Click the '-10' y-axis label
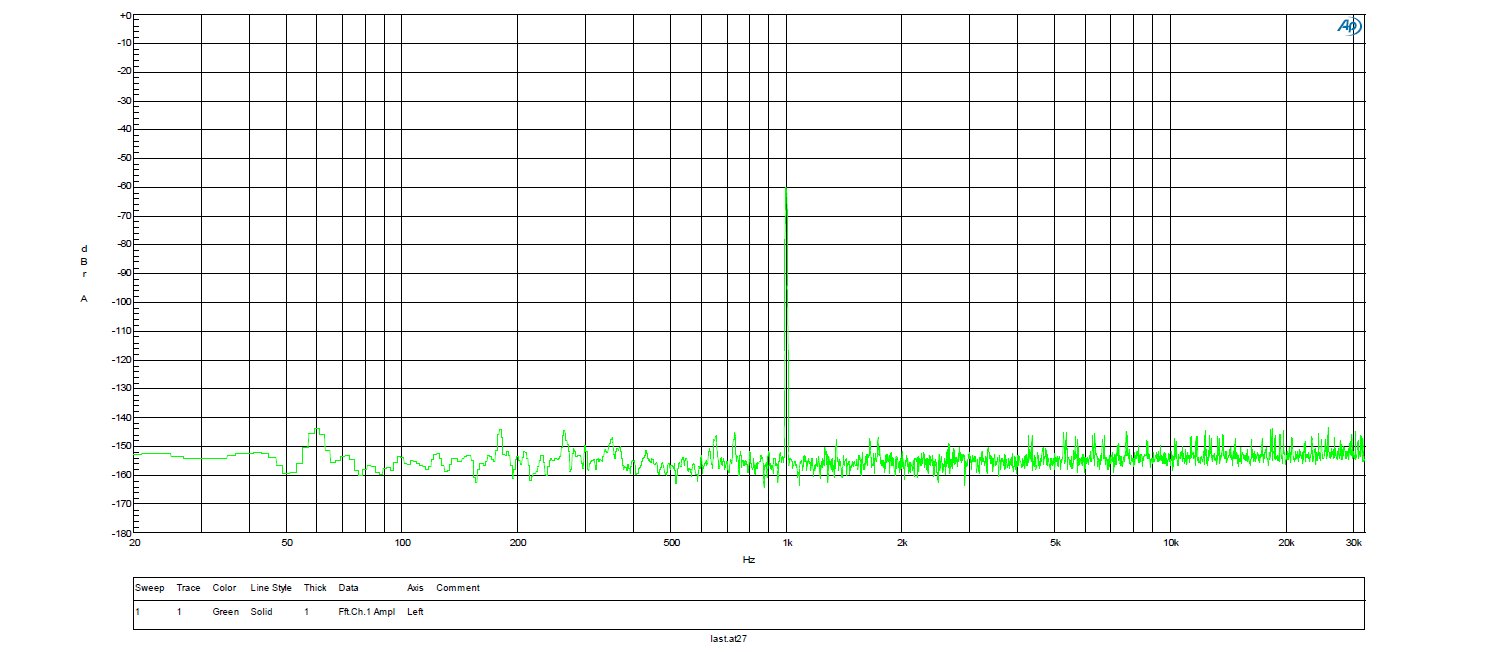1488x652 pixels. [x=125, y=43]
